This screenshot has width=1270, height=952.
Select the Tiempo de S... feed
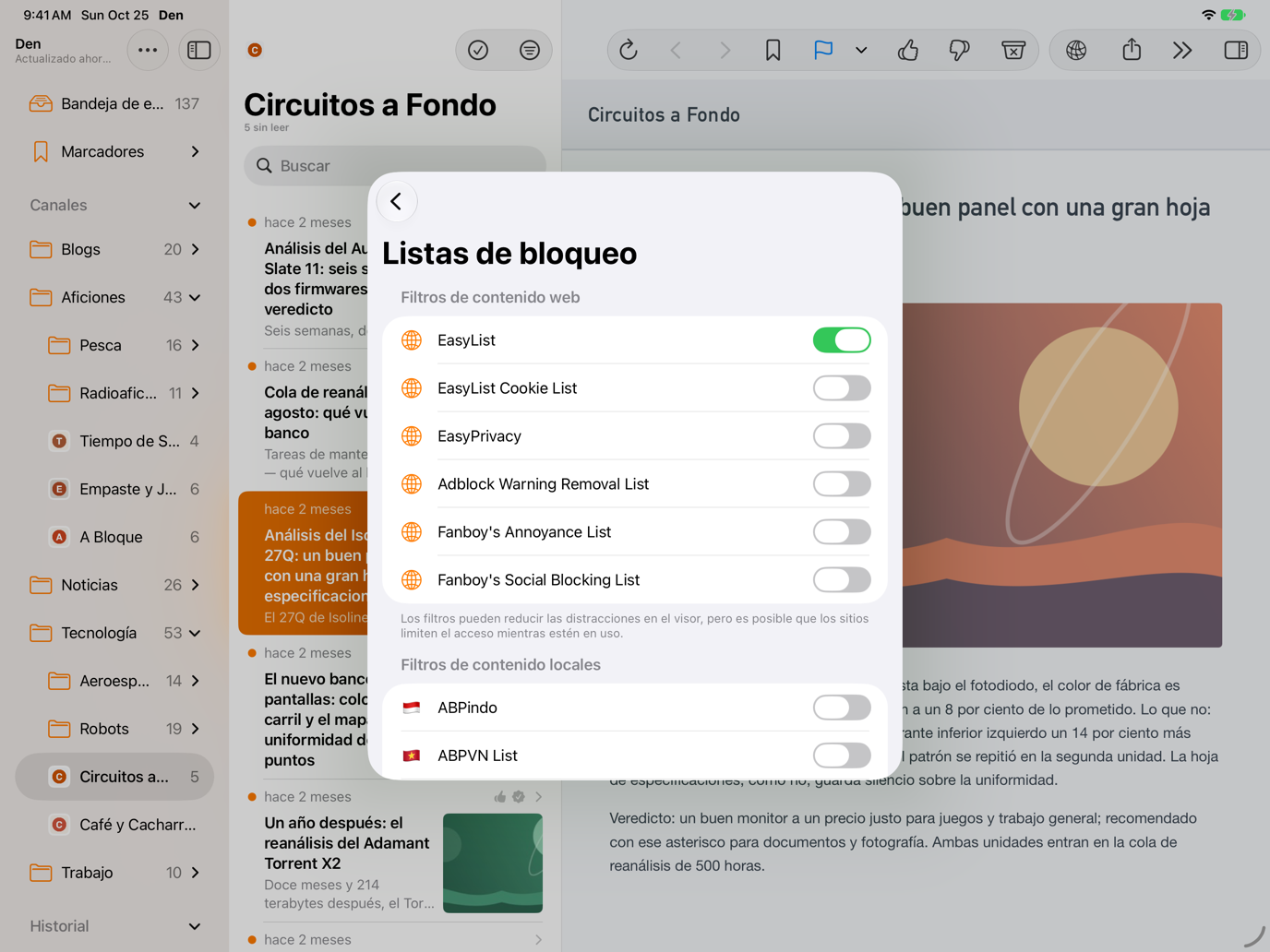coord(114,441)
